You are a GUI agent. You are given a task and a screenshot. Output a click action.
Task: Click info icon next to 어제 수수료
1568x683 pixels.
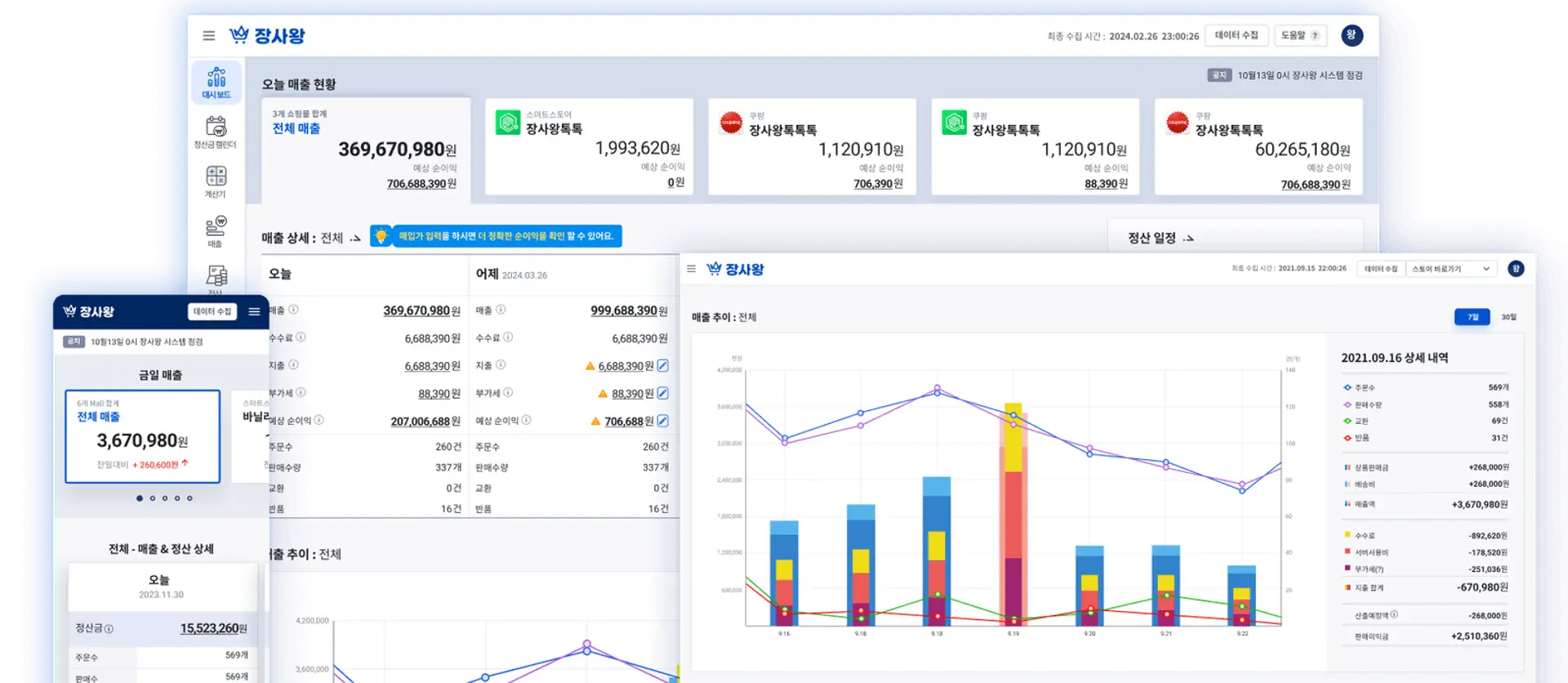508,337
